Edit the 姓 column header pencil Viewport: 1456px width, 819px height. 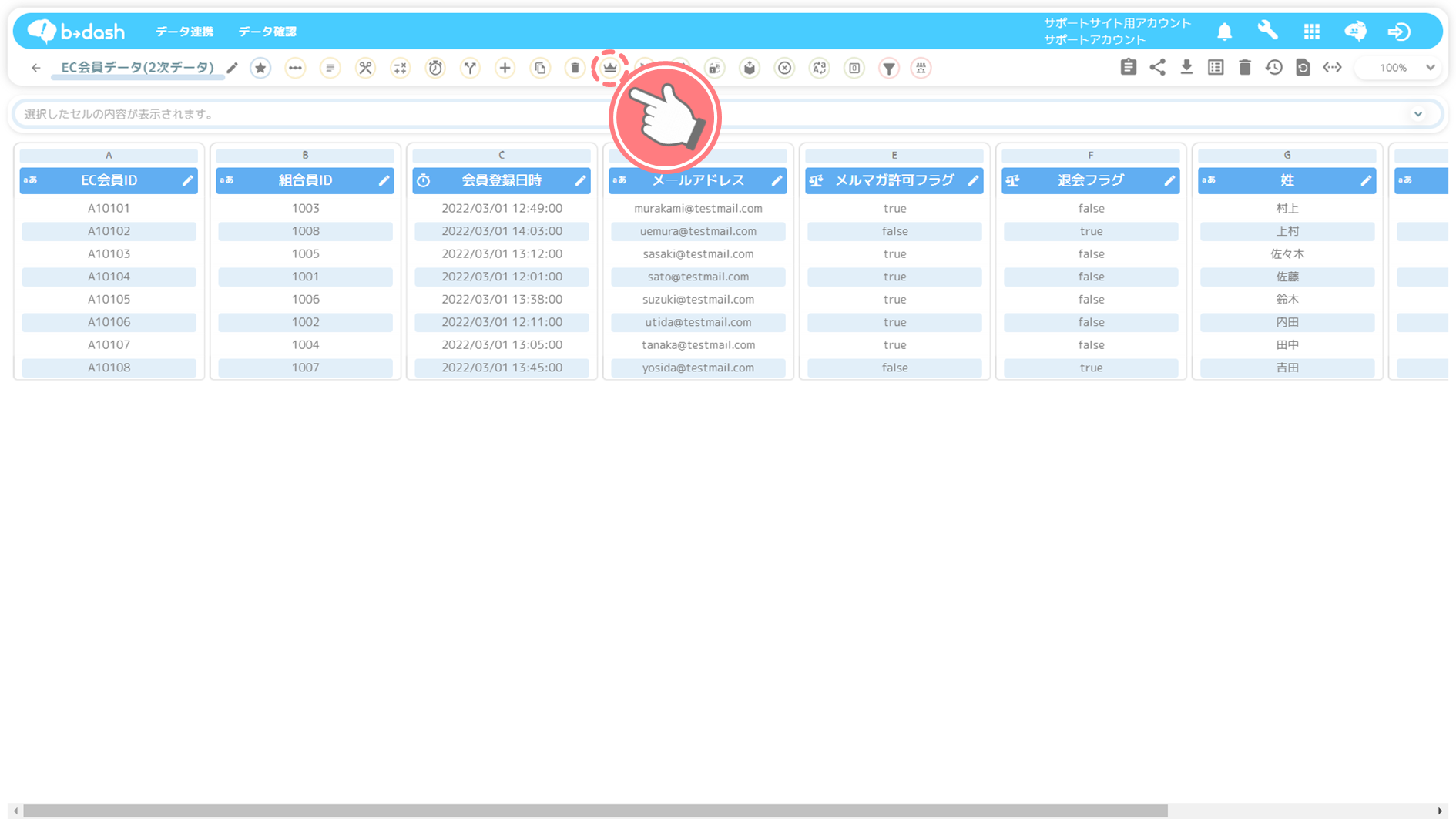tap(1366, 180)
